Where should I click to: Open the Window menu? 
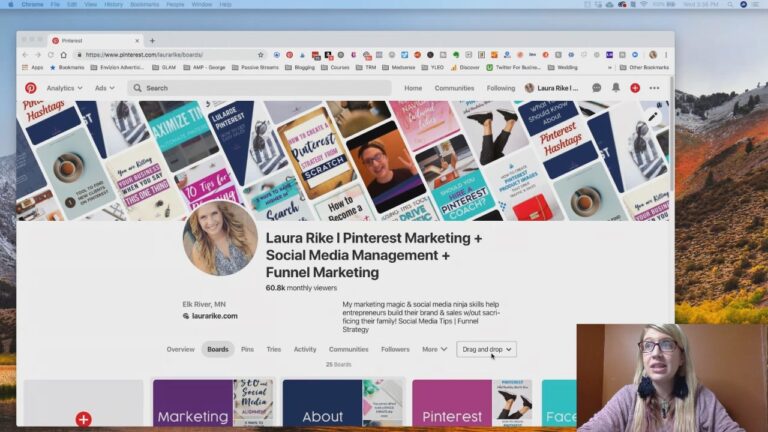[201, 4]
